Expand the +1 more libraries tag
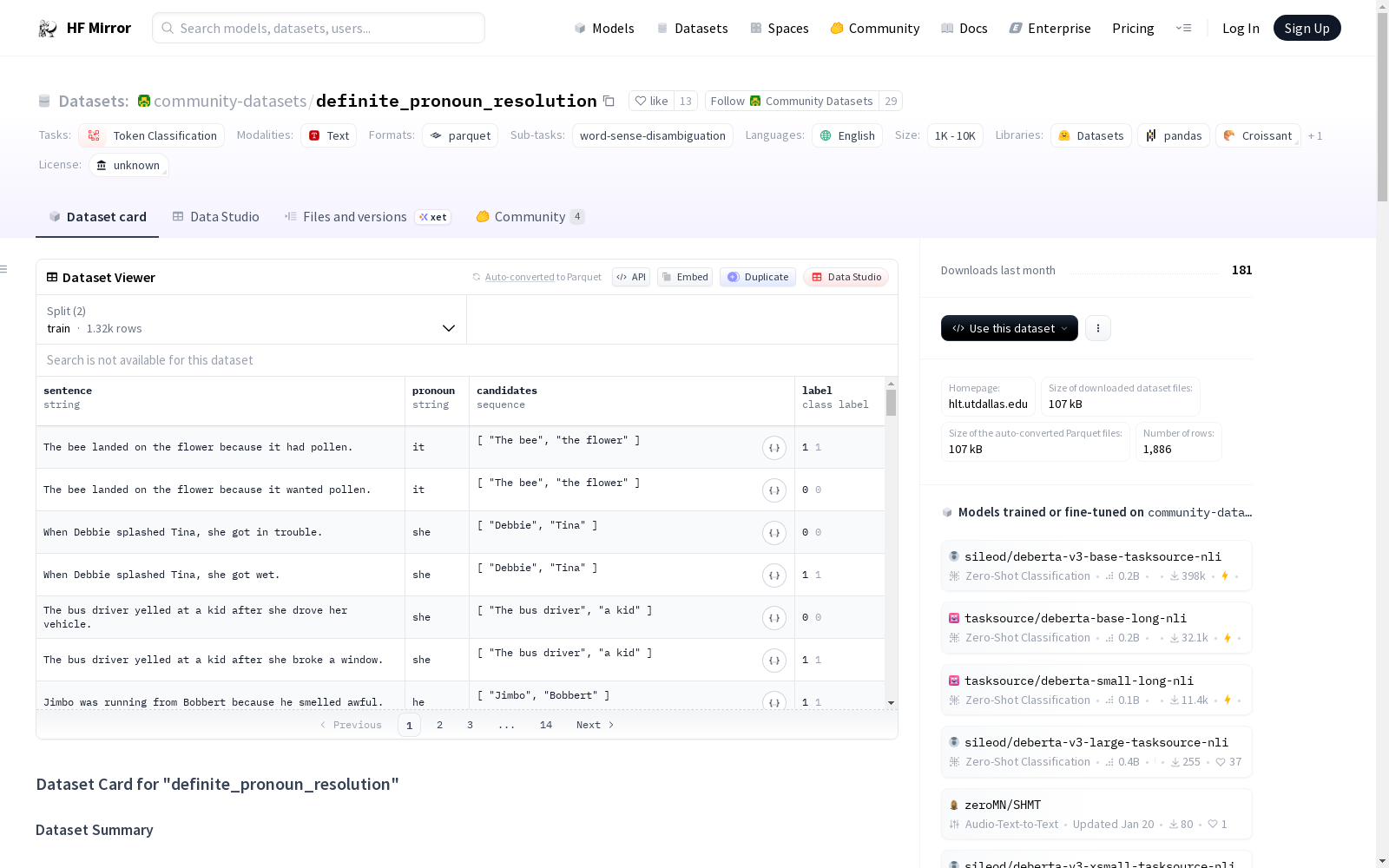 pos(1314,136)
